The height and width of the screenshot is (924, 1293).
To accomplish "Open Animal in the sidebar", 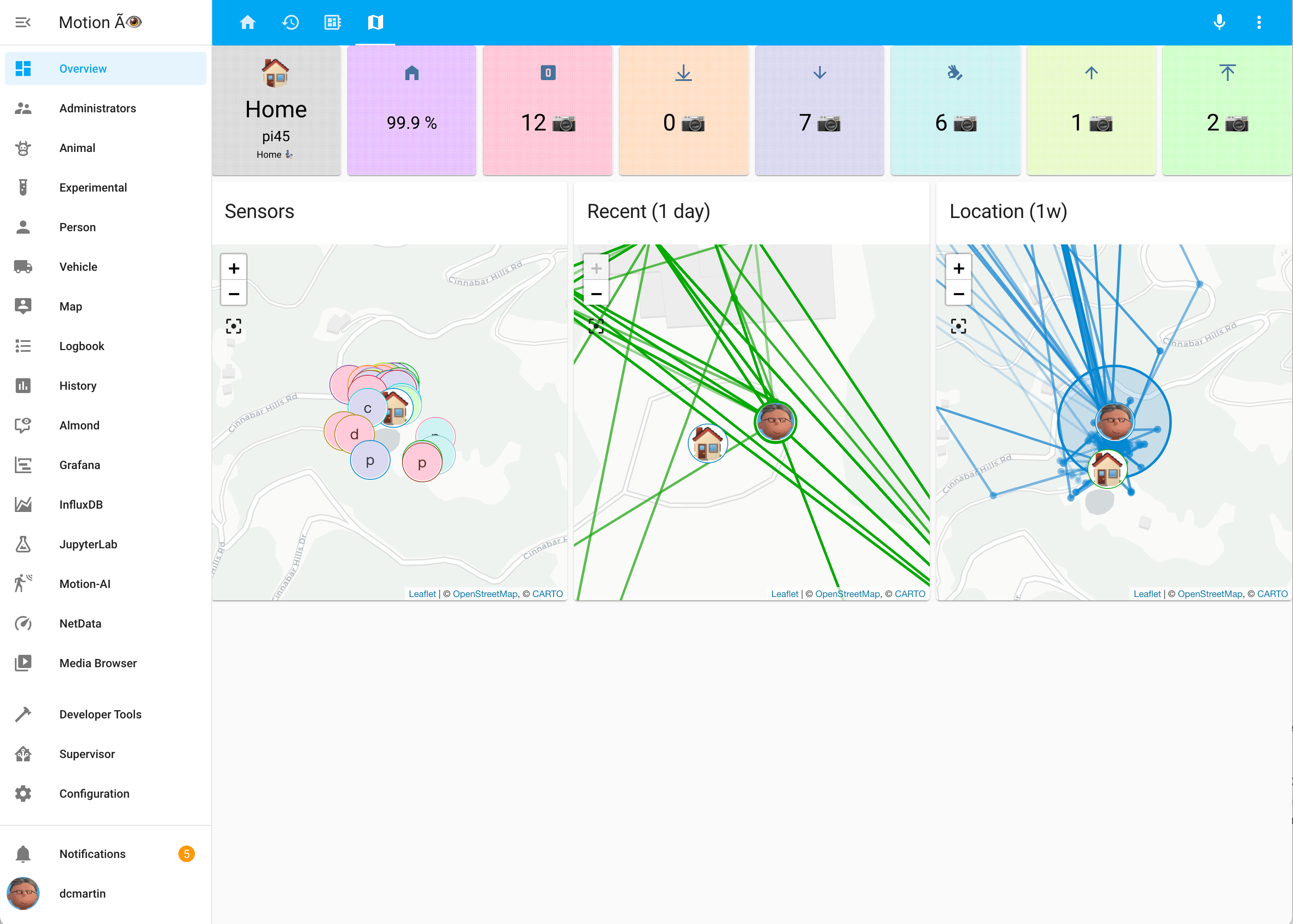I will 77,148.
